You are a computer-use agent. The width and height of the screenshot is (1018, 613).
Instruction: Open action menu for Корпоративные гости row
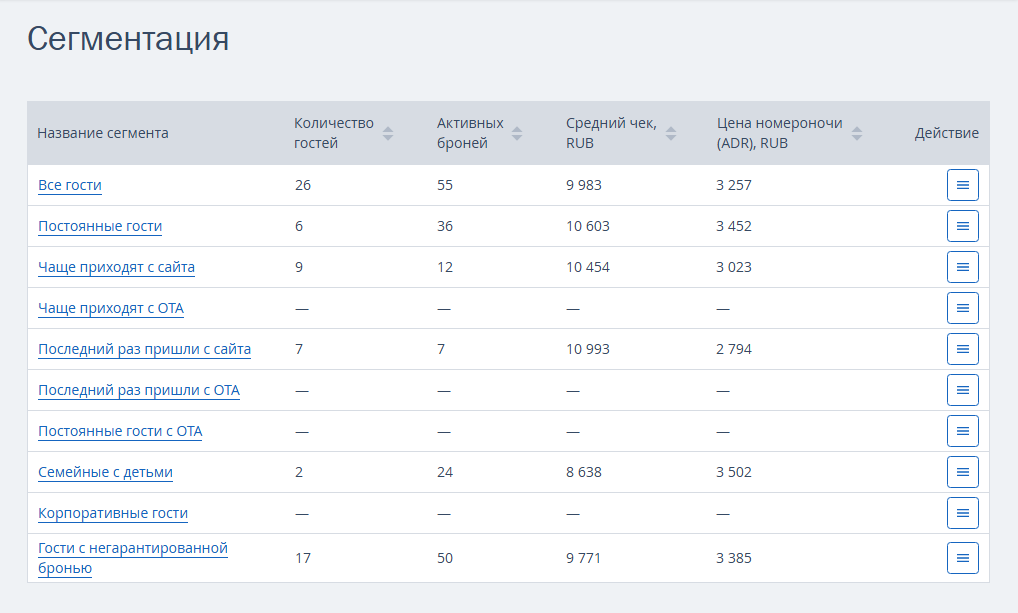pos(962,513)
